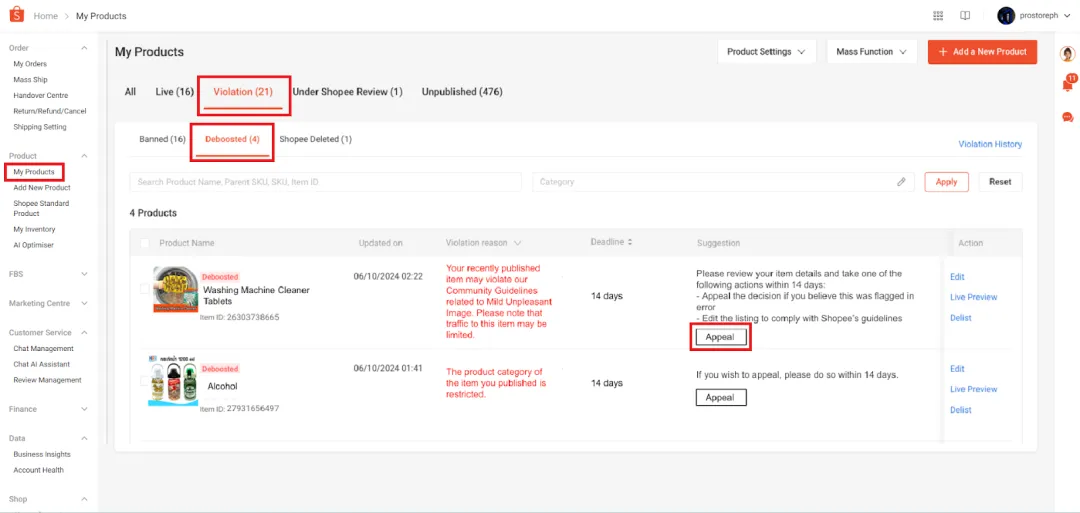1080x513 pixels.
Task: Tick the select-all products checkbox
Action: [145, 243]
